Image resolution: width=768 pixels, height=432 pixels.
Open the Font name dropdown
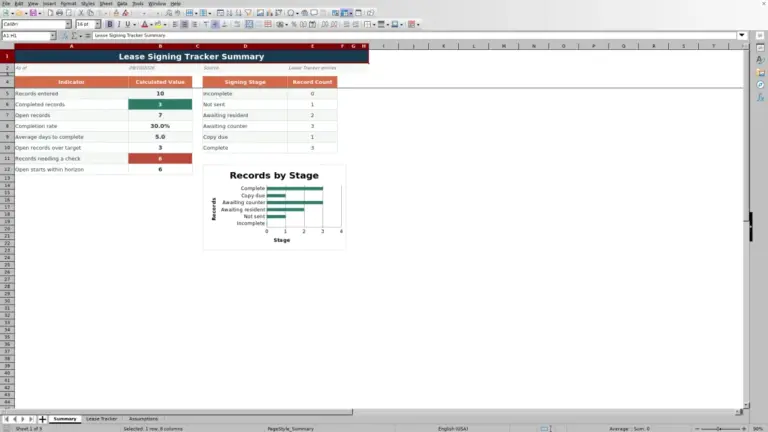click(x=68, y=24)
